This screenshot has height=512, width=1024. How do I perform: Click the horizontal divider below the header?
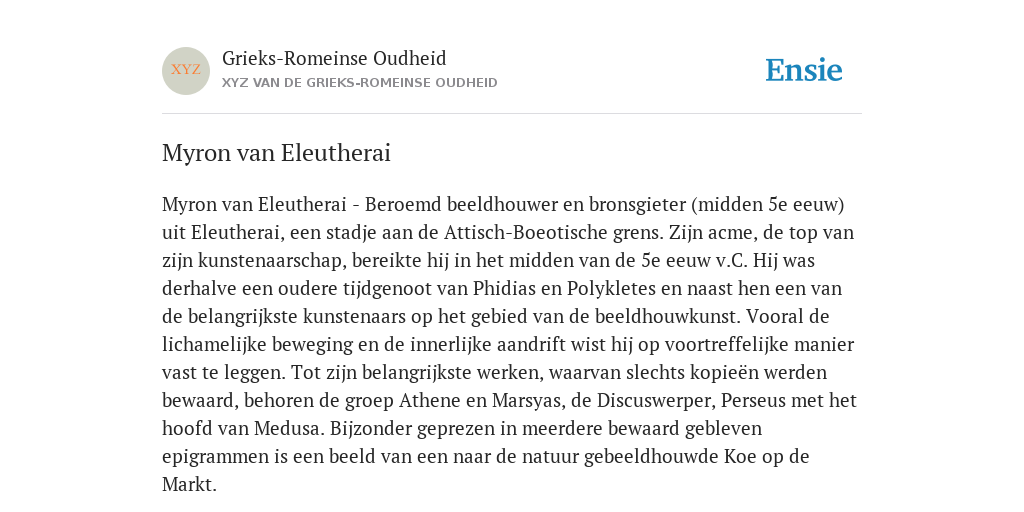point(512,114)
